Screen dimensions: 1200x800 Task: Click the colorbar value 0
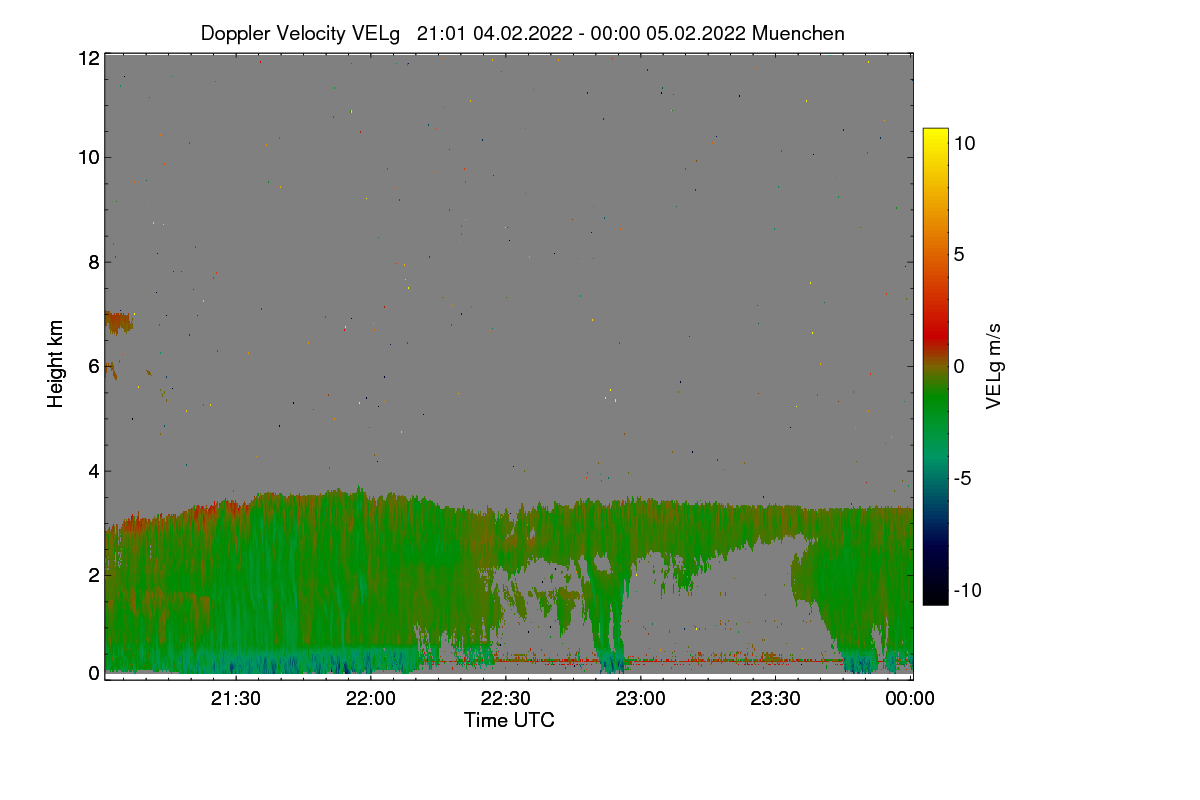click(959, 366)
